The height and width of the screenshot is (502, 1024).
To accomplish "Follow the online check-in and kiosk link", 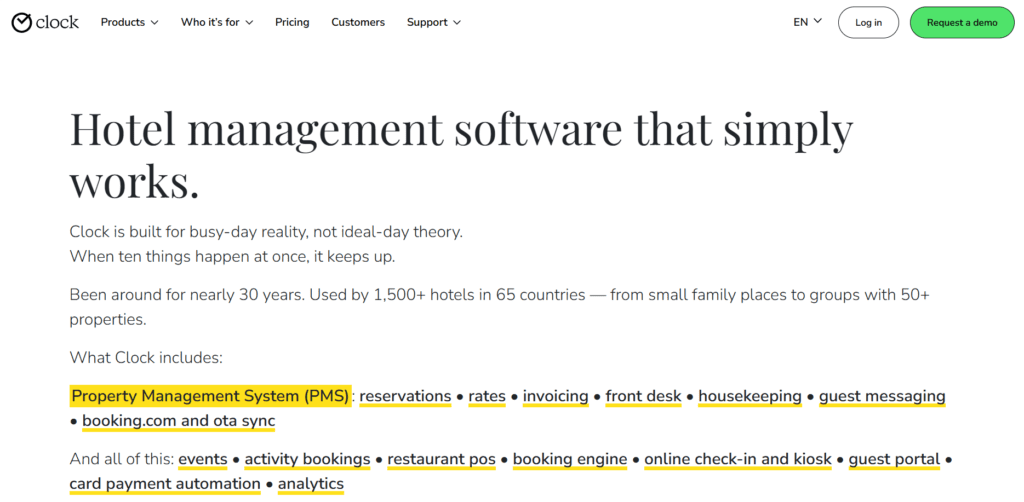I will click(x=738, y=460).
